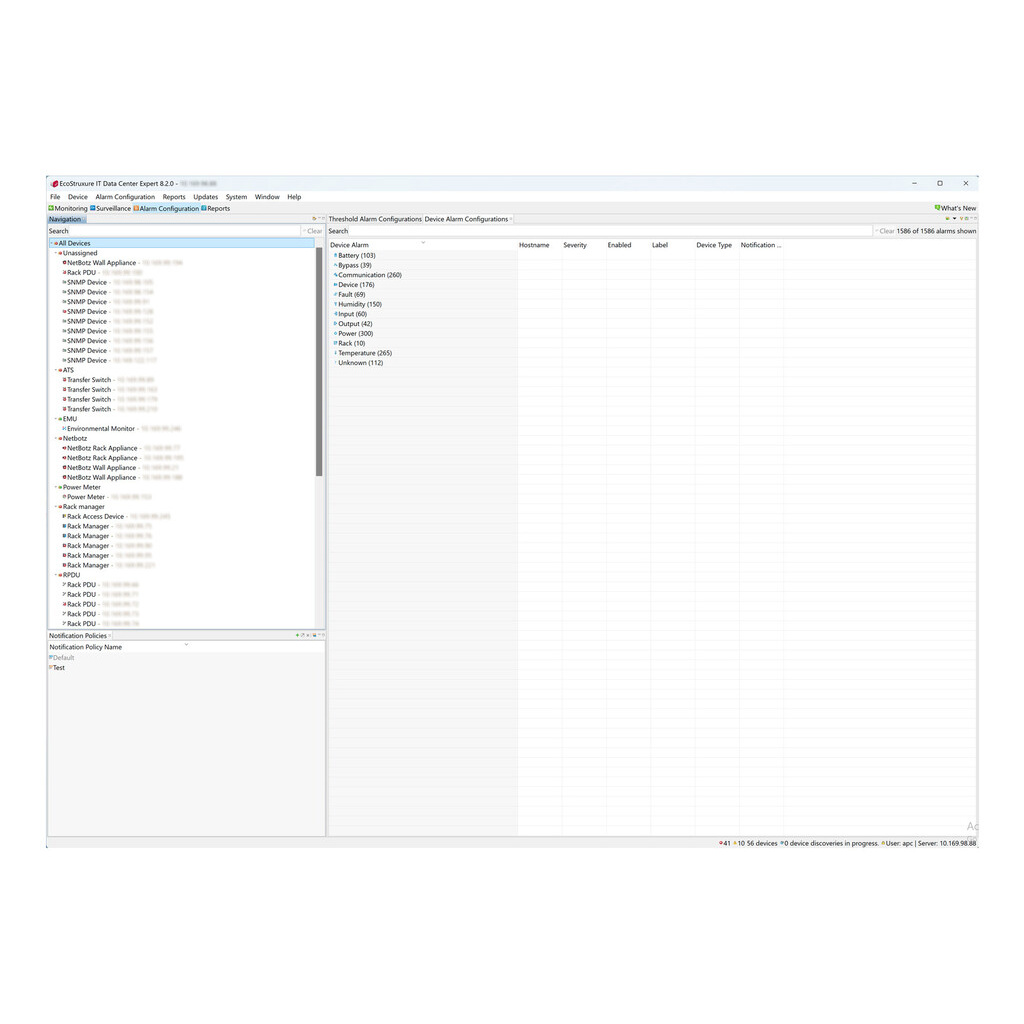The image size is (1024, 1024).
Task: Open the Reports perspective button
Action: point(216,208)
